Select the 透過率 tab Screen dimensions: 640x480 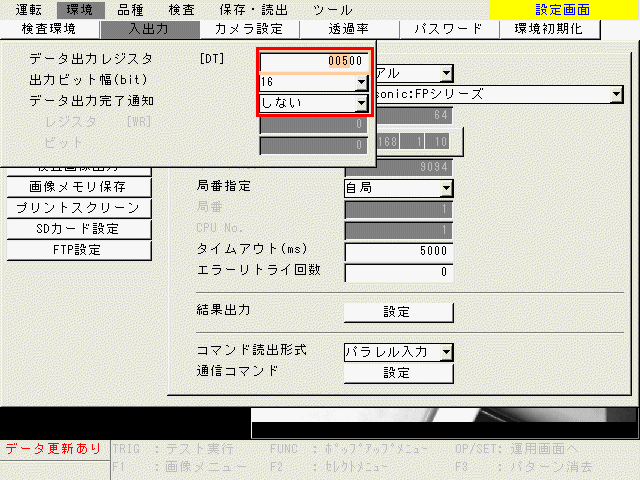click(x=348, y=29)
